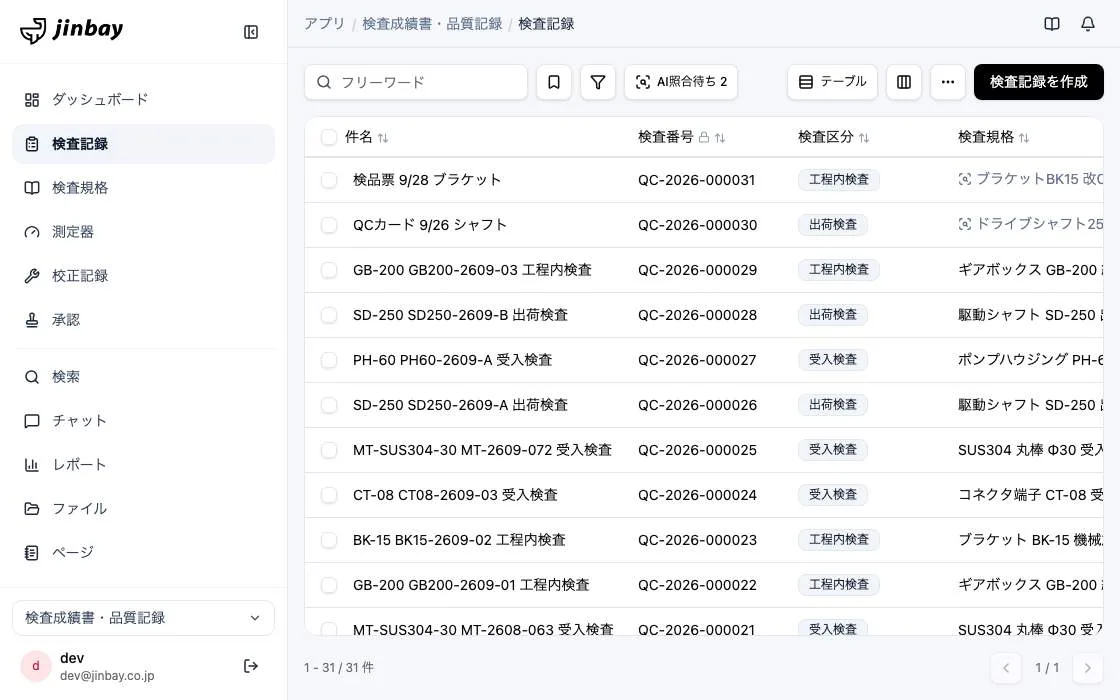
Task: Click dev@jinbay.co.jp account text
Action: pos(107,676)
